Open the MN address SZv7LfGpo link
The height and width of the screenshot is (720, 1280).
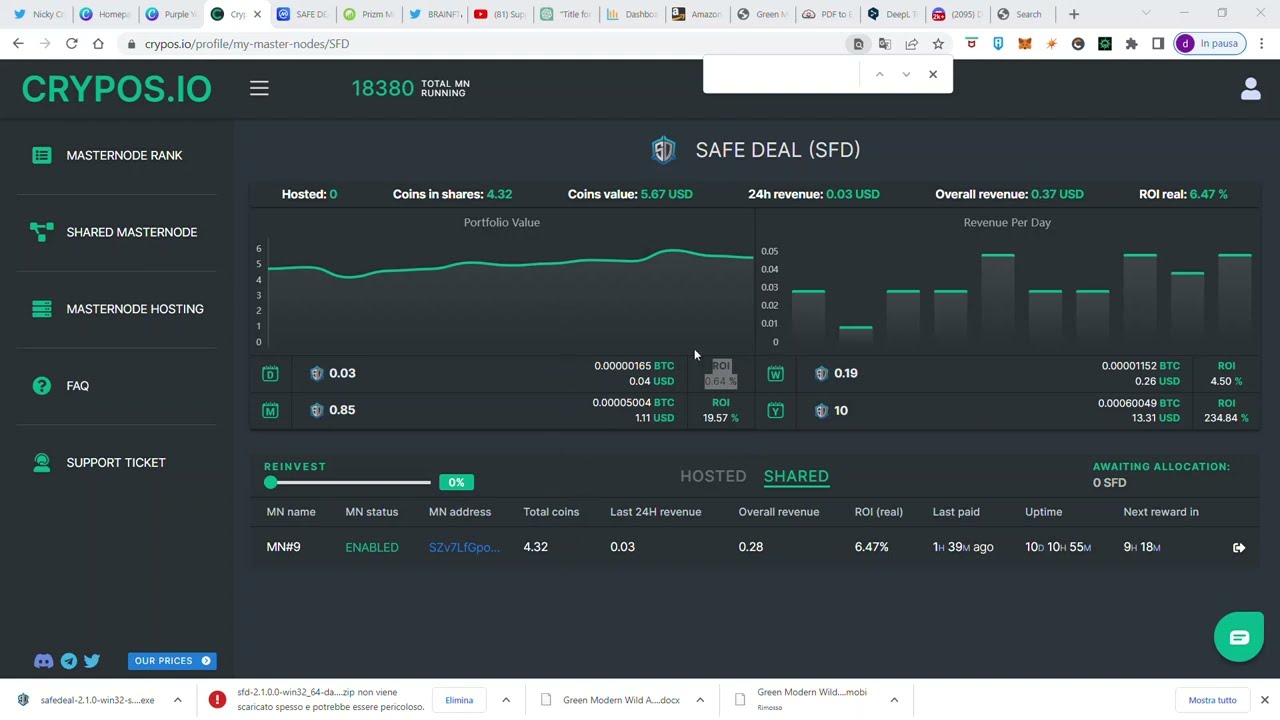click(464, 547)
